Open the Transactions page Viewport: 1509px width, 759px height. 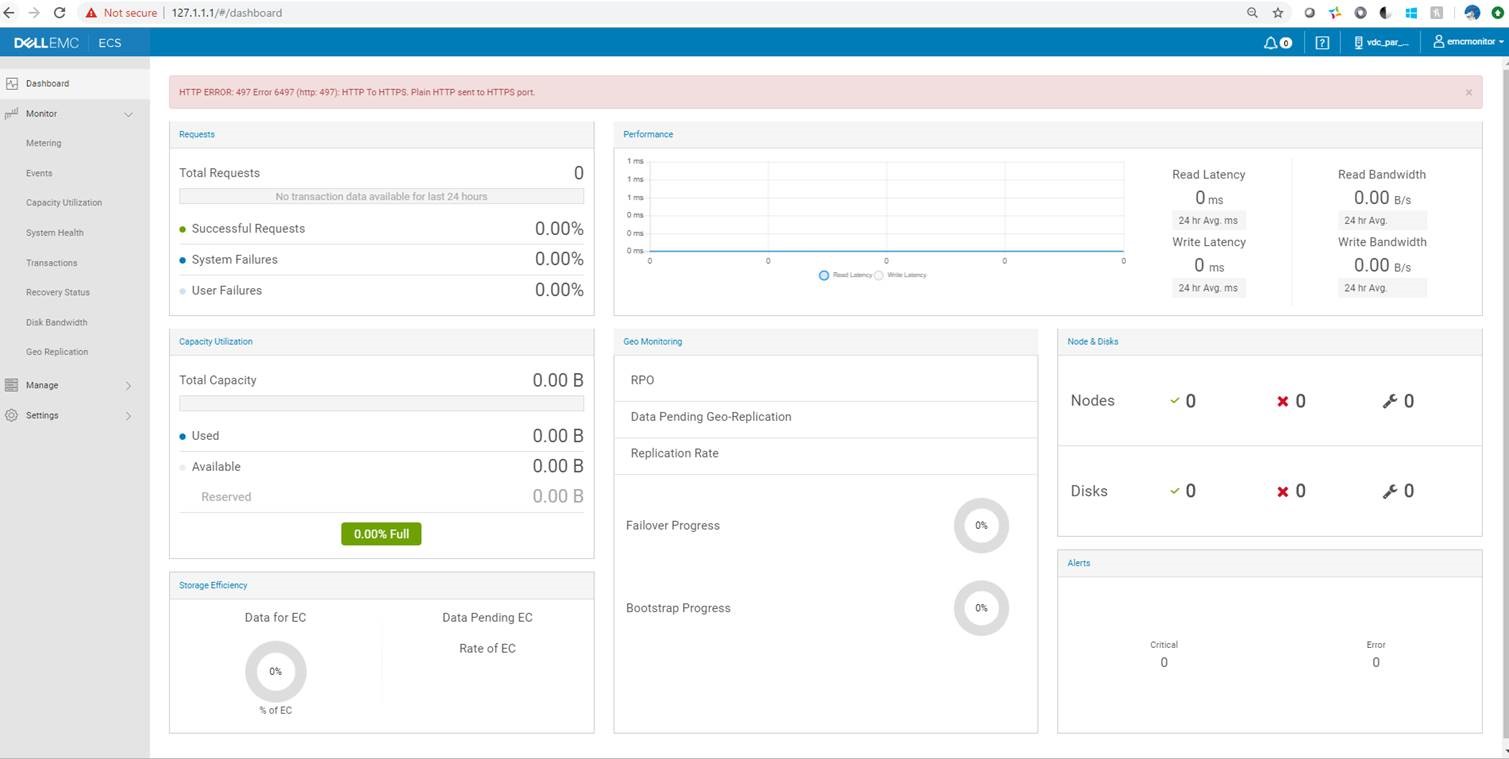point(51,263)
